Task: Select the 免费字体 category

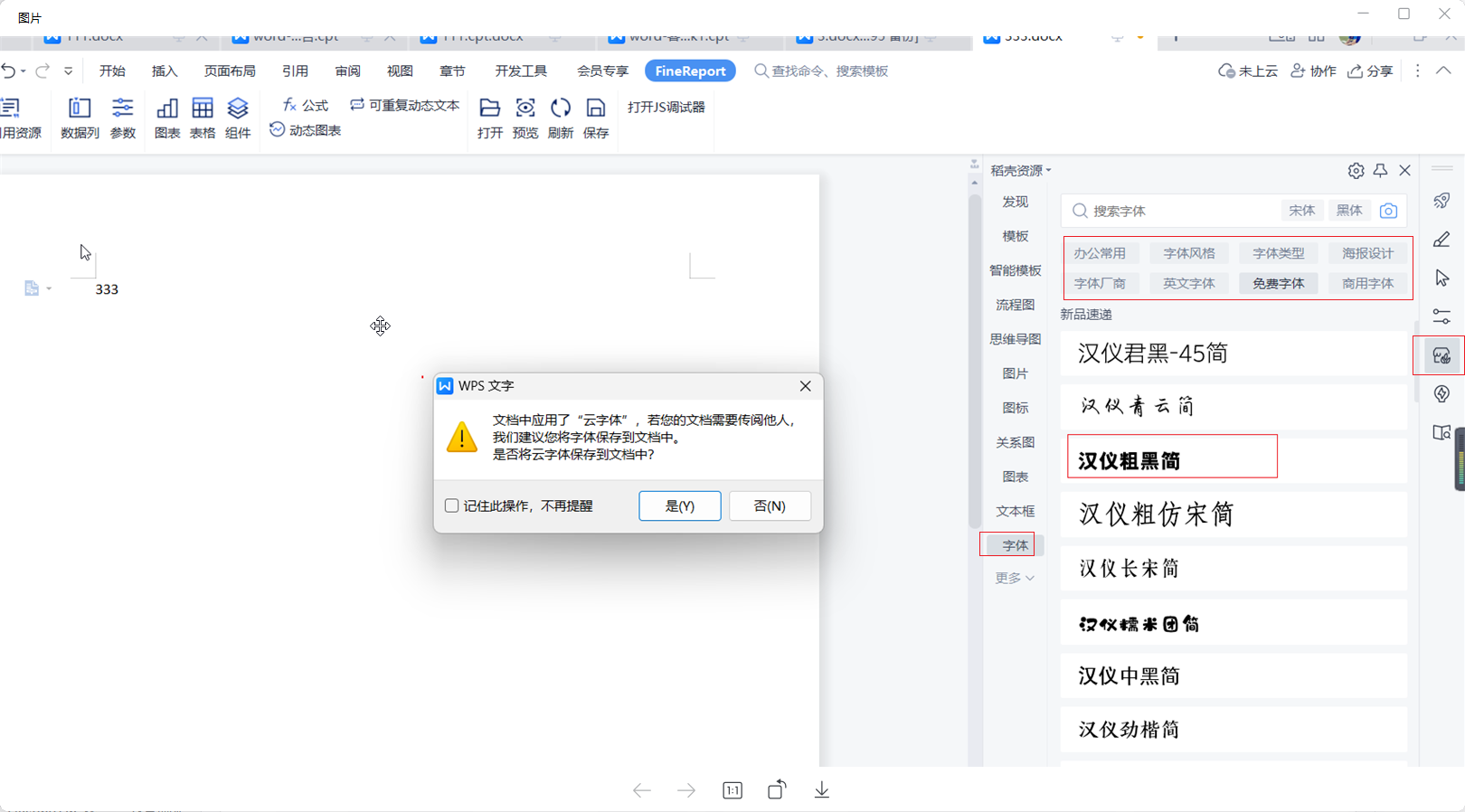Action: 1279,283
